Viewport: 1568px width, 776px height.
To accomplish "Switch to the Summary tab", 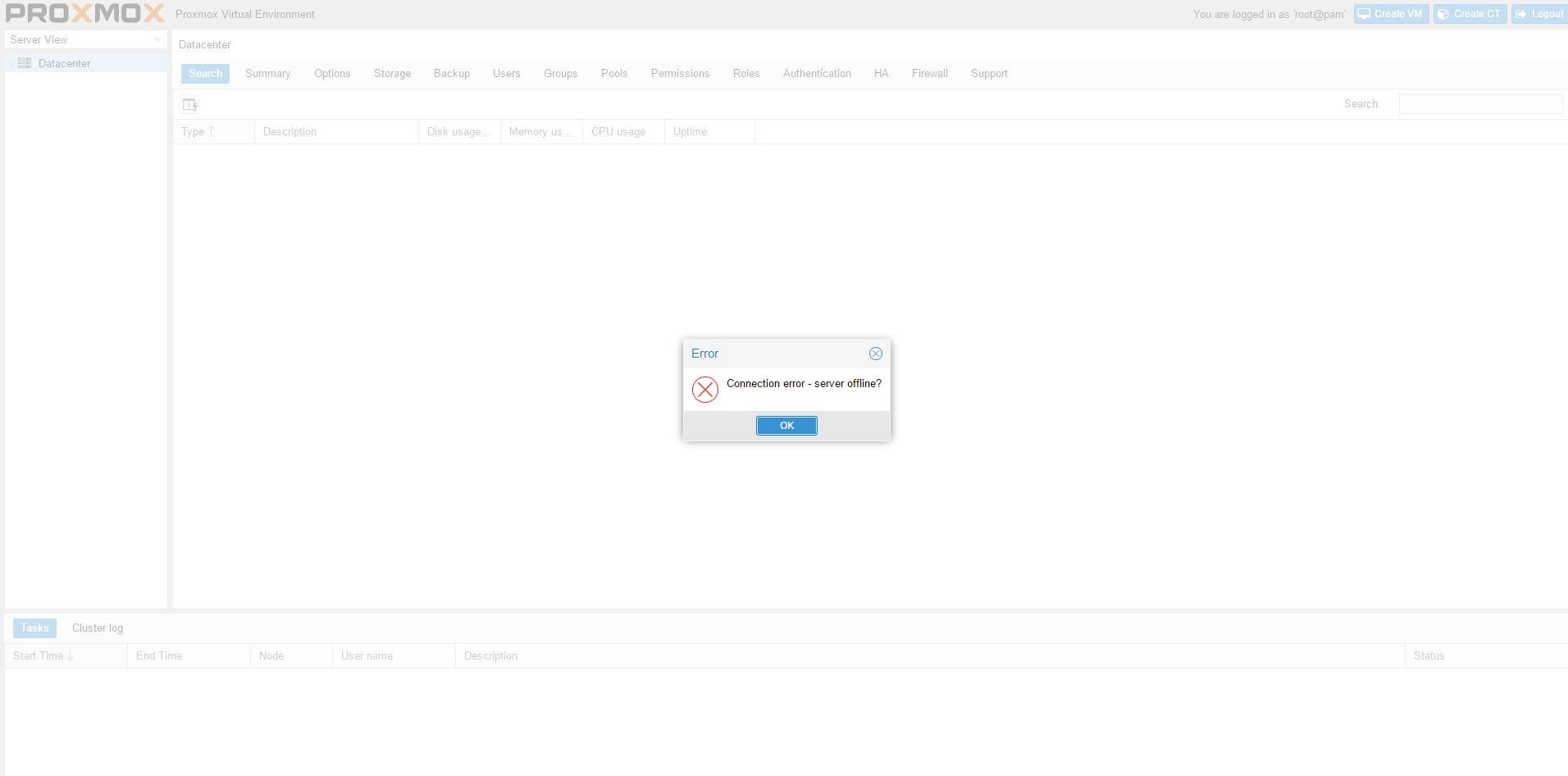I will pos(267,74).
